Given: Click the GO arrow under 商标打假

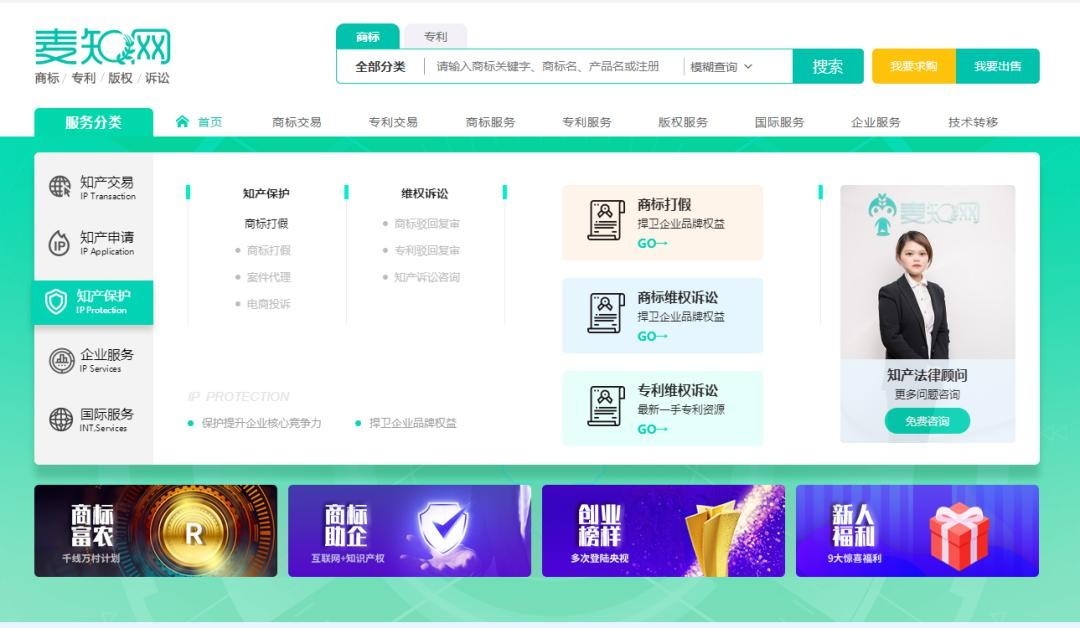Looking at the screenshot, I should tap(652, 243).
